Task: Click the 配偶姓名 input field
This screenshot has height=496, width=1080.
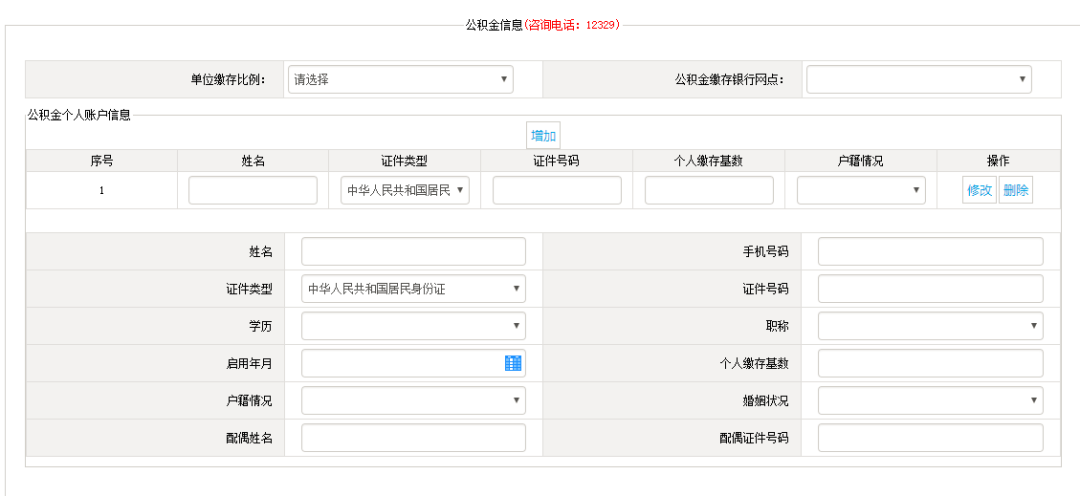Action: pyautogui.click(x=413, y=437)
